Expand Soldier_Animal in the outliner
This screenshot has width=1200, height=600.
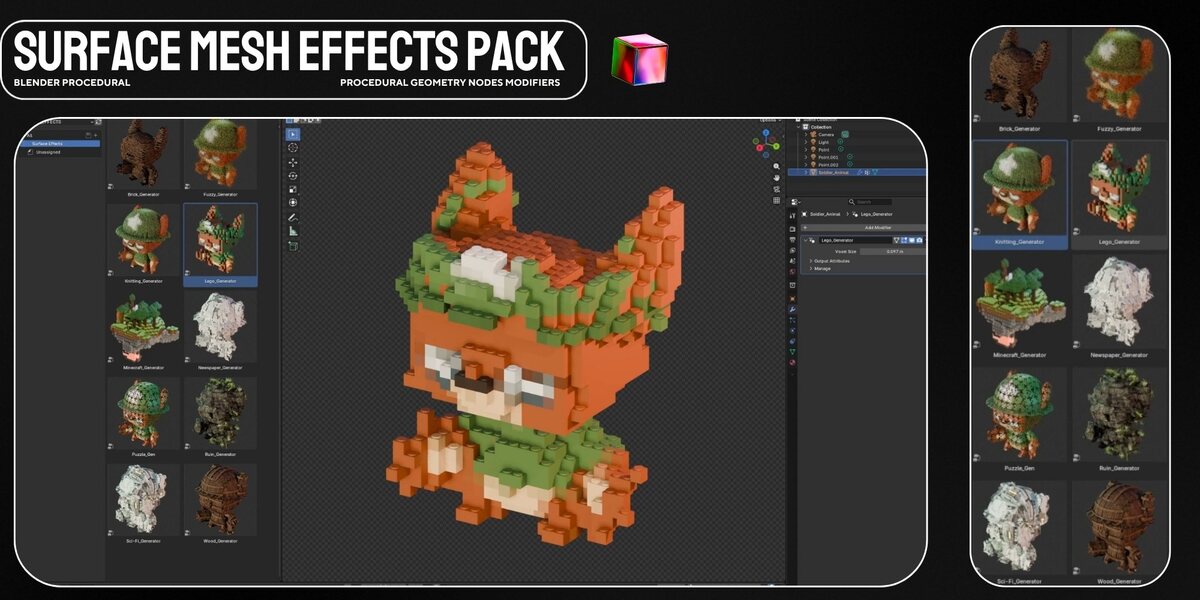[x=806, y=172]
